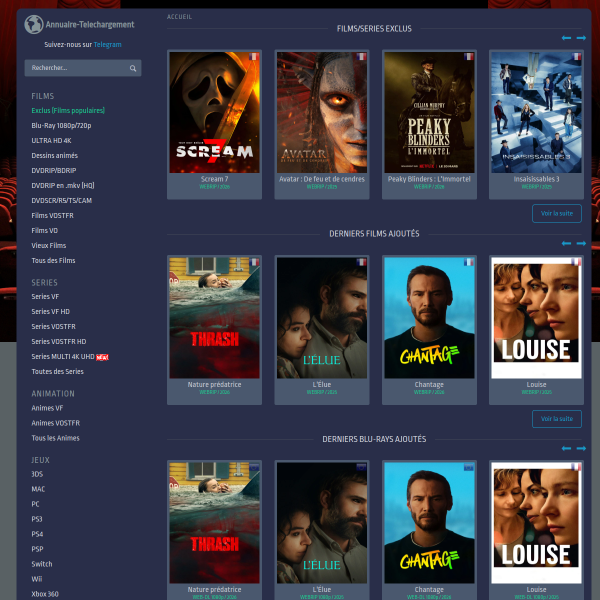Click the magnifier icon in the search box
The height and width of the screenshot is (600, 600).
133,68
